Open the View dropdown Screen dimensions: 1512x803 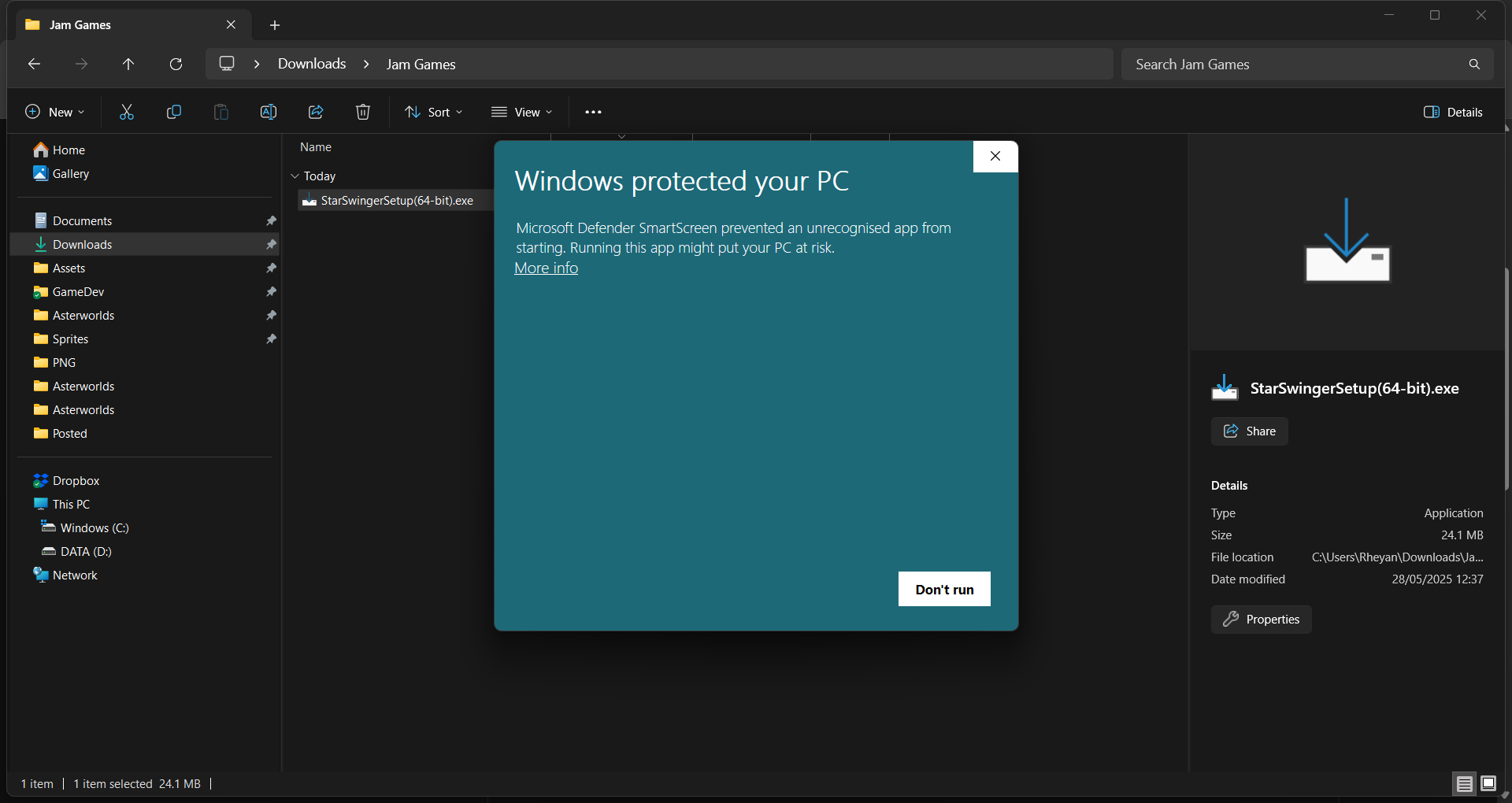521,112
